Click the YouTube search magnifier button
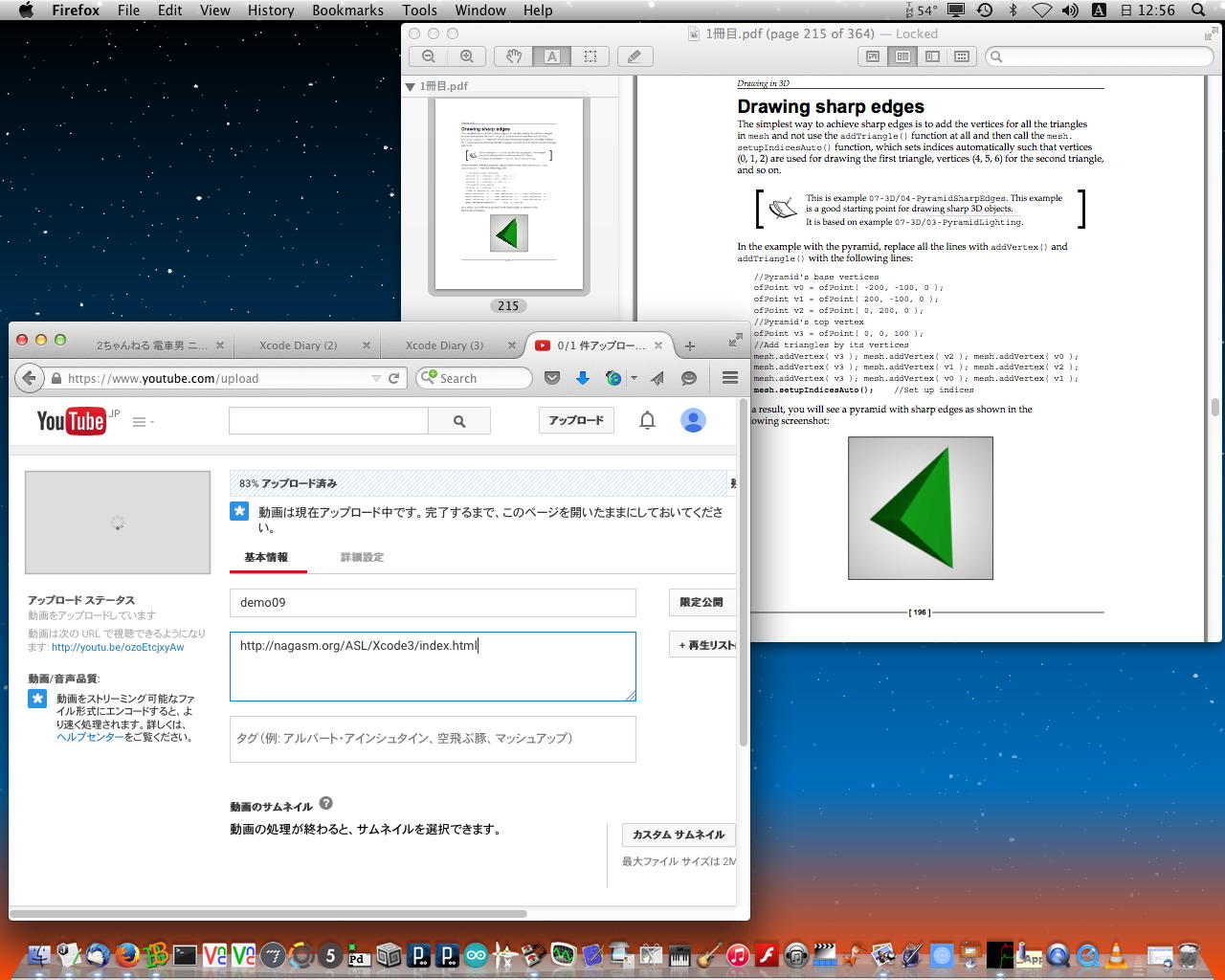This screenshot has height=980, width=1225. click(x=459, y=421)
